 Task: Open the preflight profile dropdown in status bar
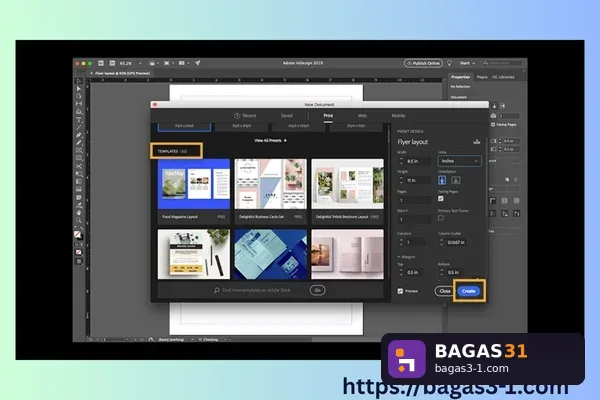192,340
